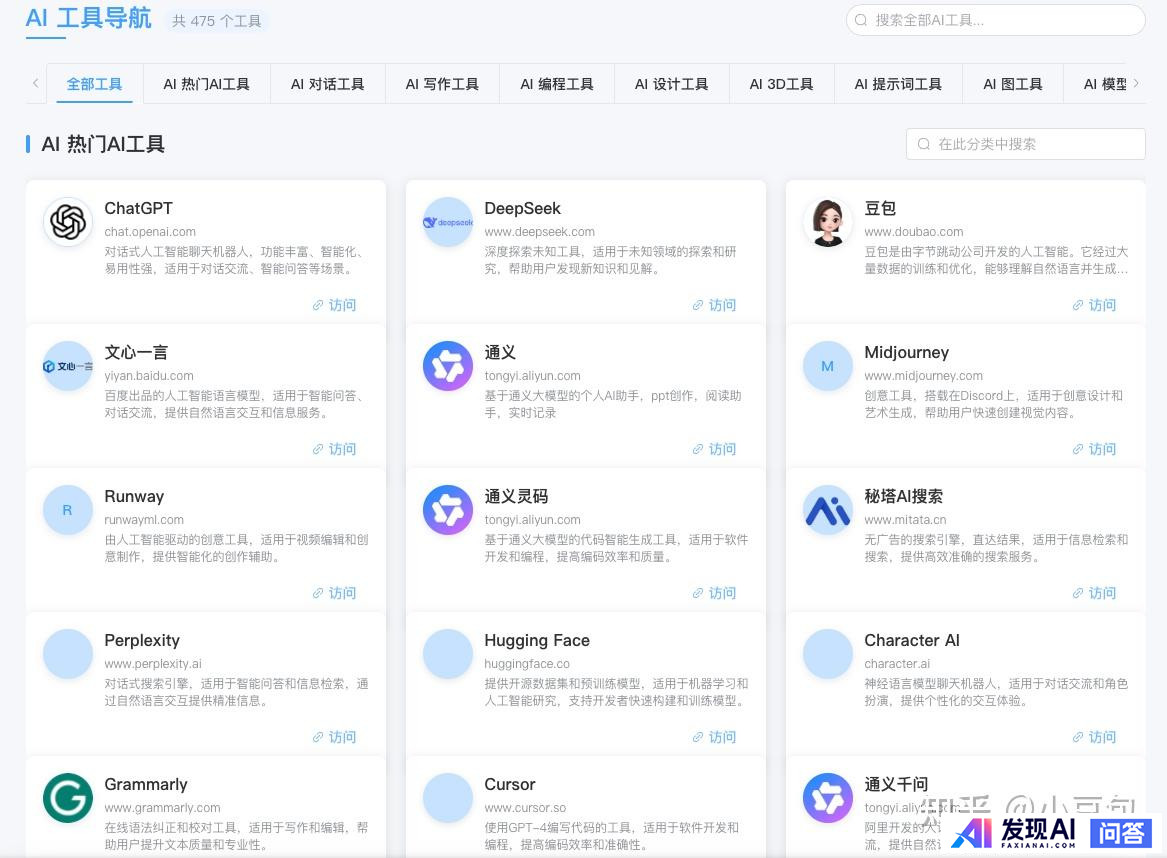Viewport: 1167px width, 858px height.
Task: Select the AI 3D工具 tab
Action: pos(781,84)
